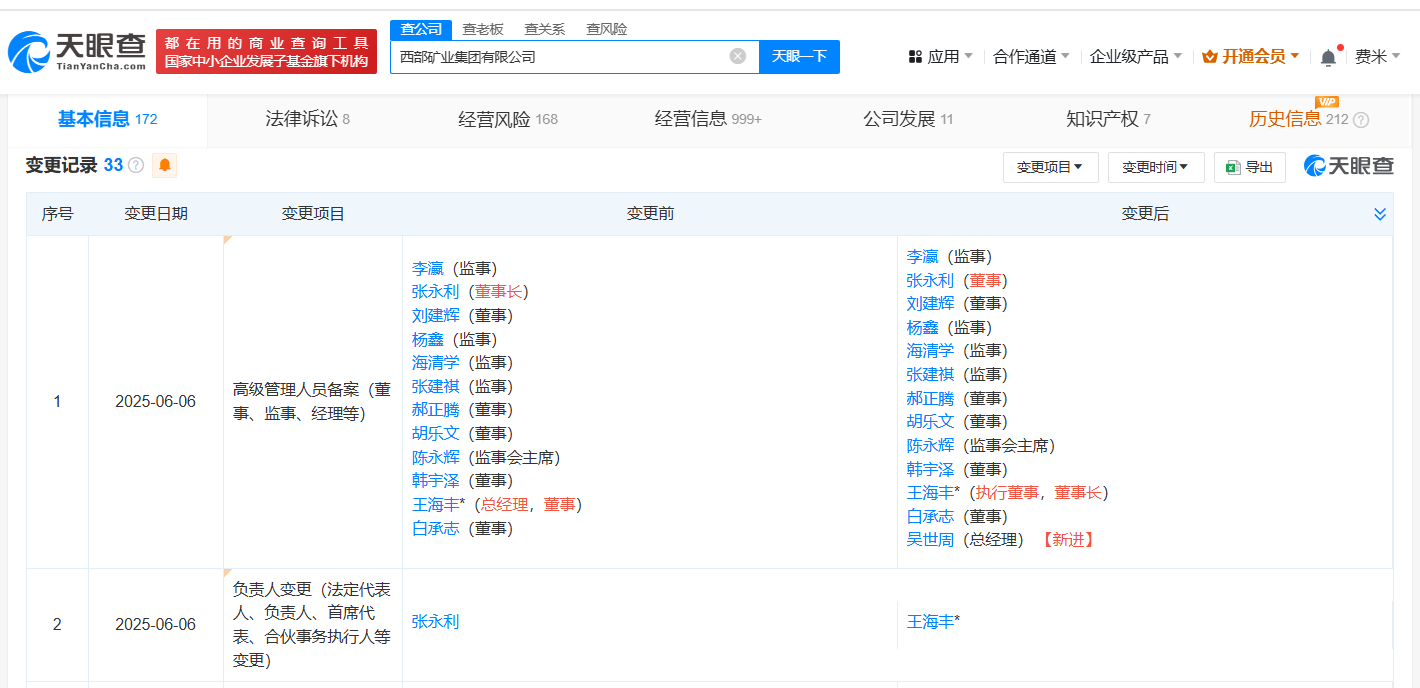Open 王海丰 (执行董事, 董事长) in 变更后
Image resolution: width=1420 pixels, height=688 pixels.
(931, 492)
